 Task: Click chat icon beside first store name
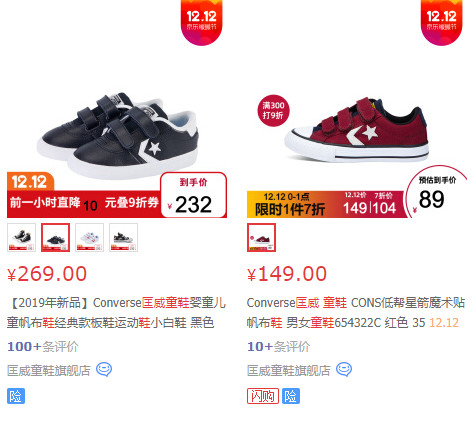pos(104,370)
